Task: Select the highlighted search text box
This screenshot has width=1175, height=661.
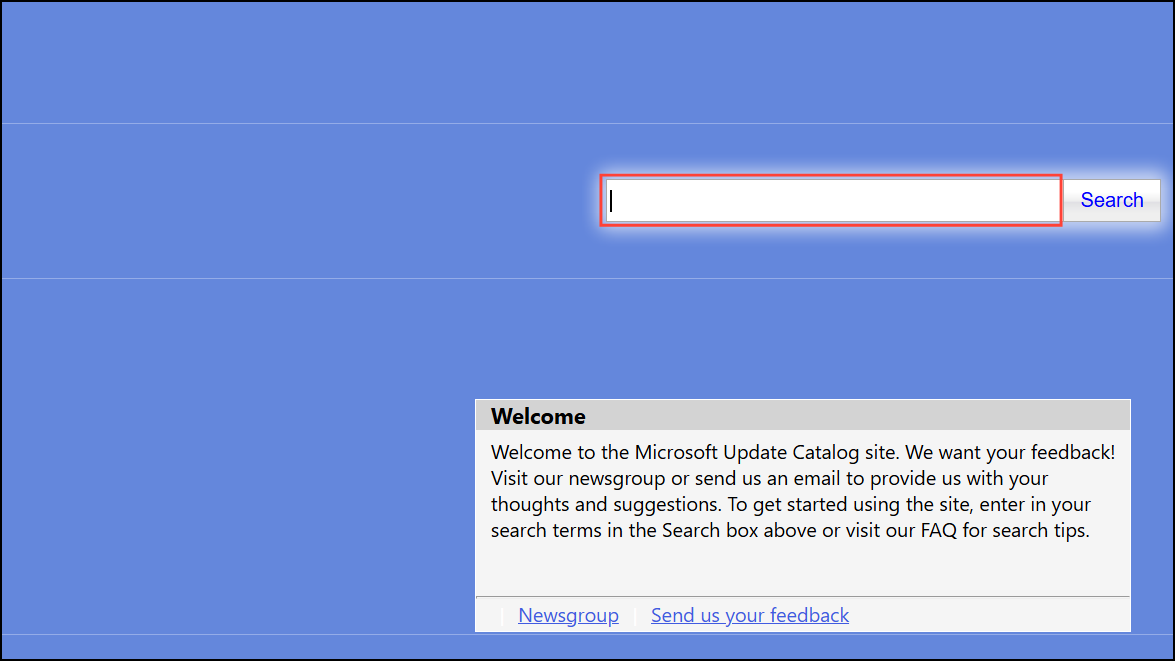Action: click(x=830, y=200)
